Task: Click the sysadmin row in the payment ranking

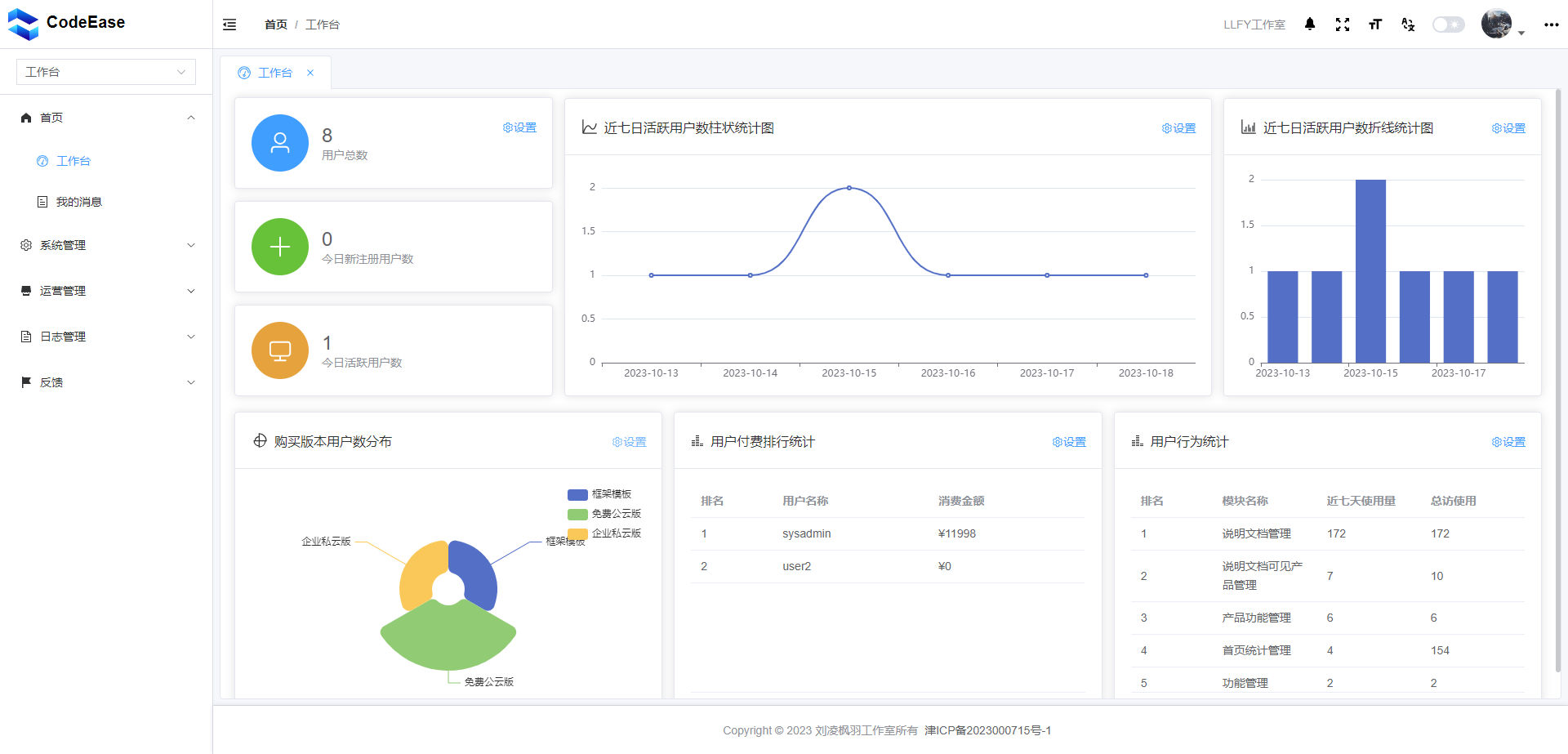Action: click(x=888, y=533)
